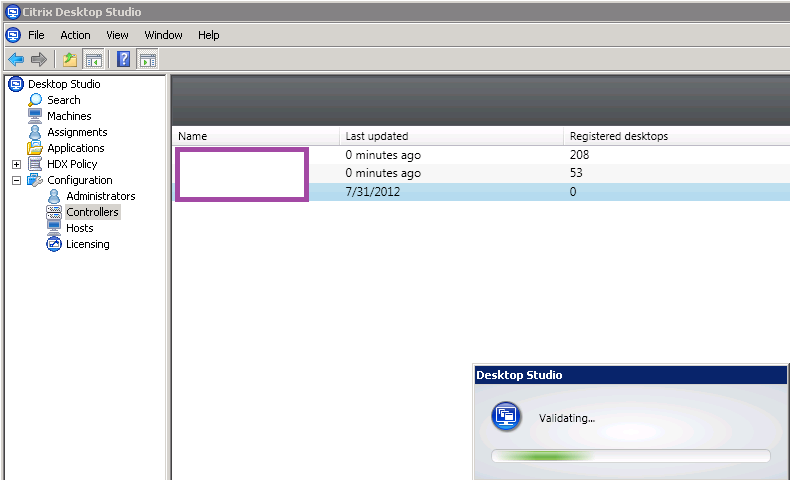Sort by Registered desktops column header

(x=677, y=136)
